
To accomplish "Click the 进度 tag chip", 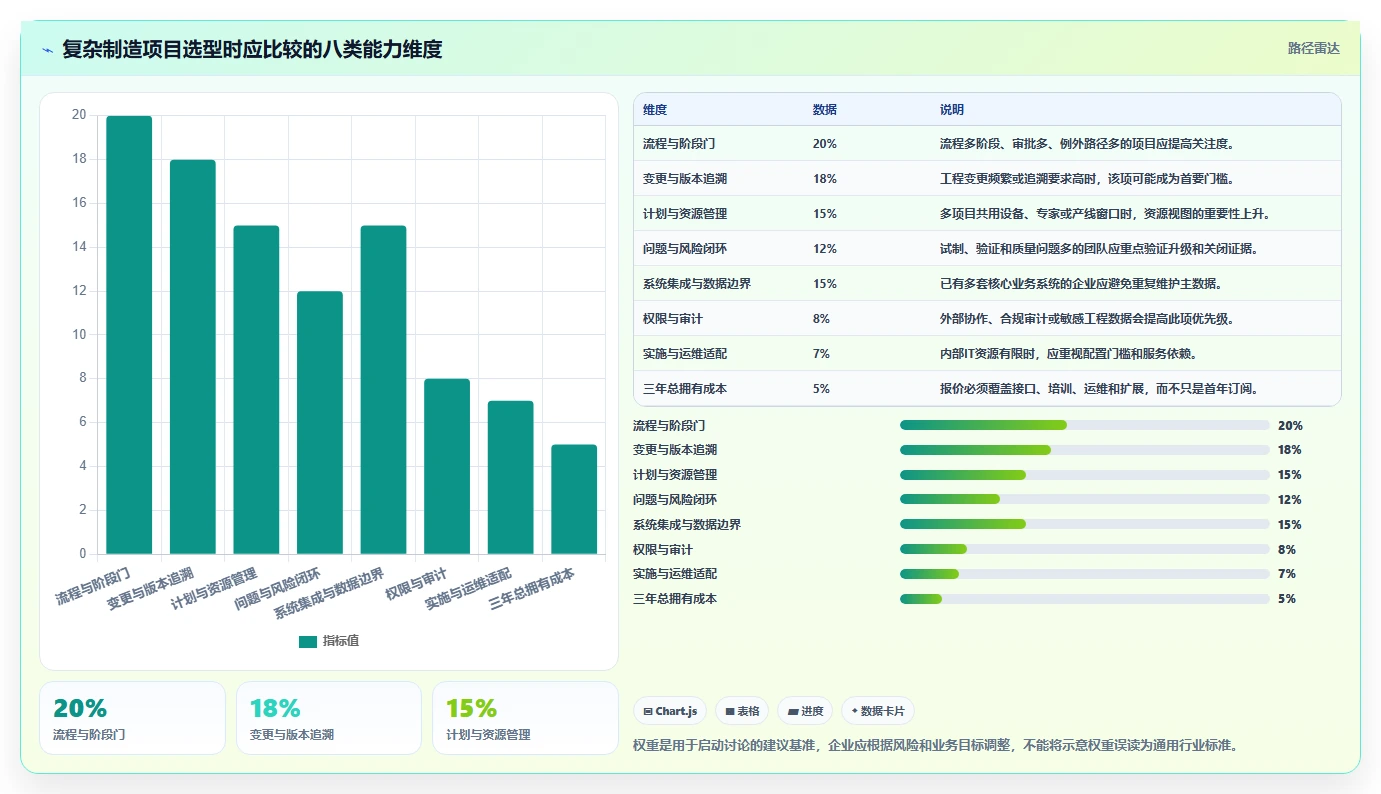I will click(805, 711).
